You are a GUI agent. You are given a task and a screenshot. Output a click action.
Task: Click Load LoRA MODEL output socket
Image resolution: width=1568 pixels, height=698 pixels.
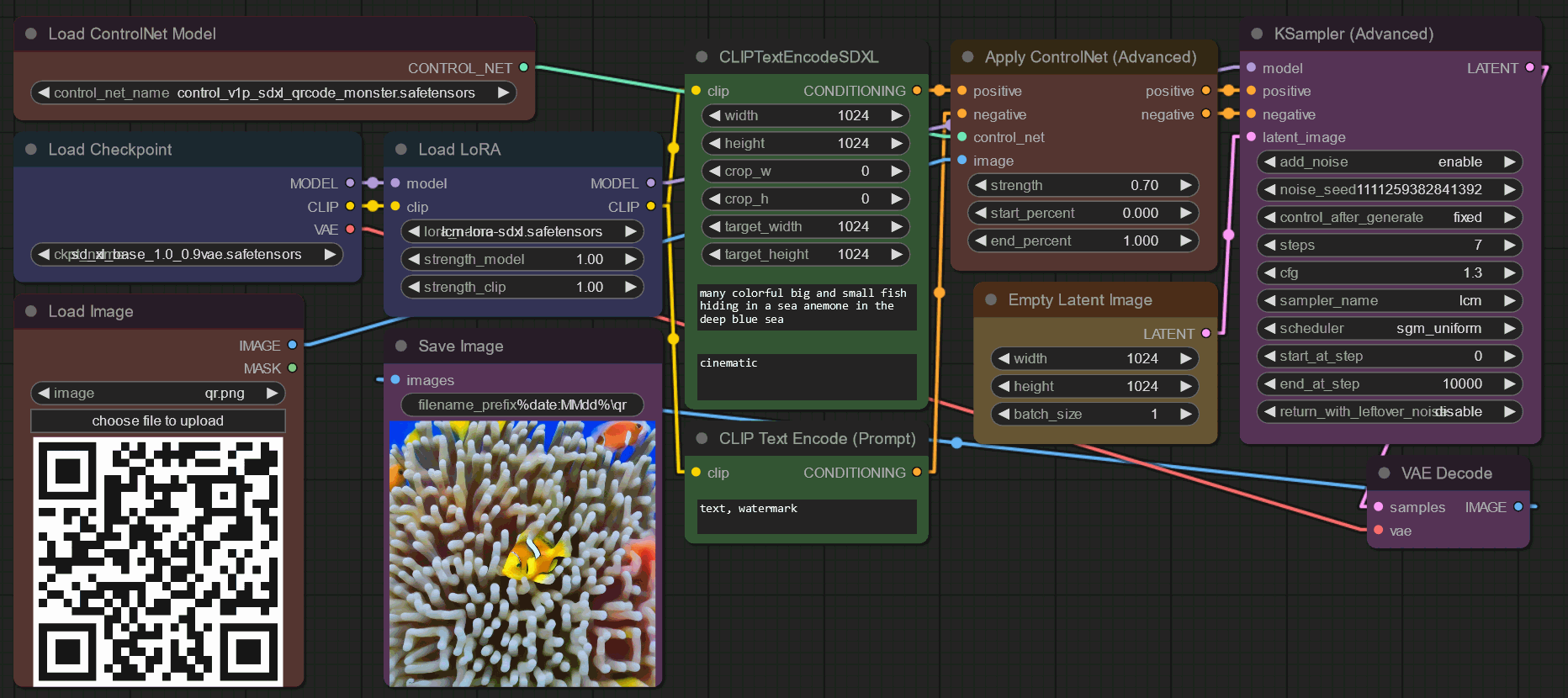[x=650, y=182]
